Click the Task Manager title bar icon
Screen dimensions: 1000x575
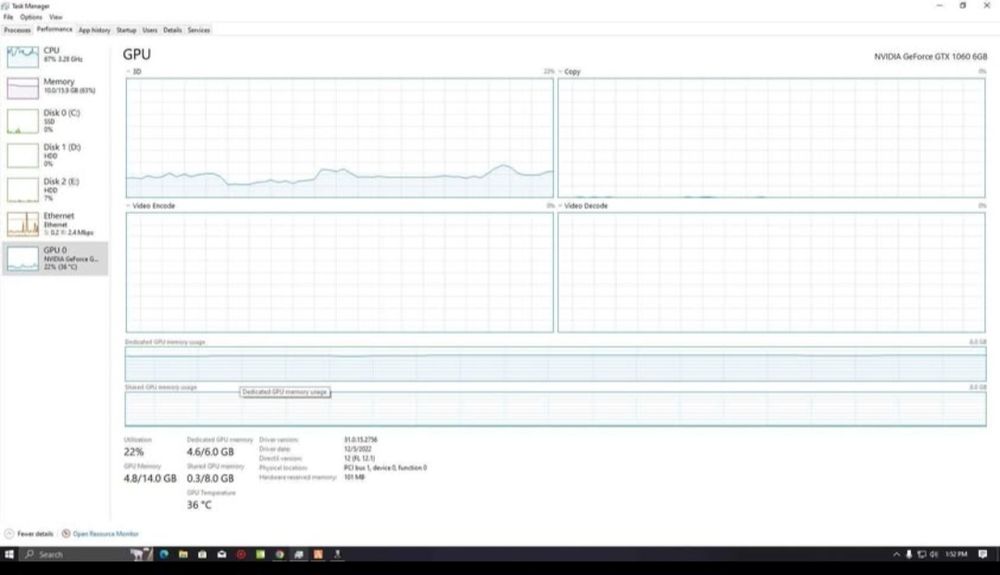(x=6, y=6)
